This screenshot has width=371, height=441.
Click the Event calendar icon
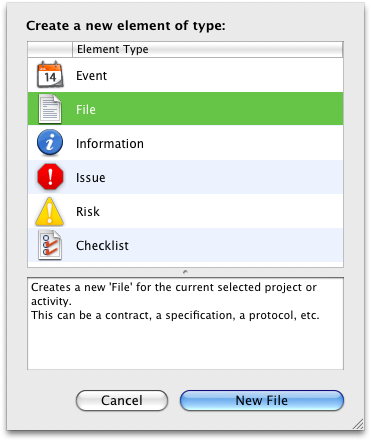click(50, 74)
